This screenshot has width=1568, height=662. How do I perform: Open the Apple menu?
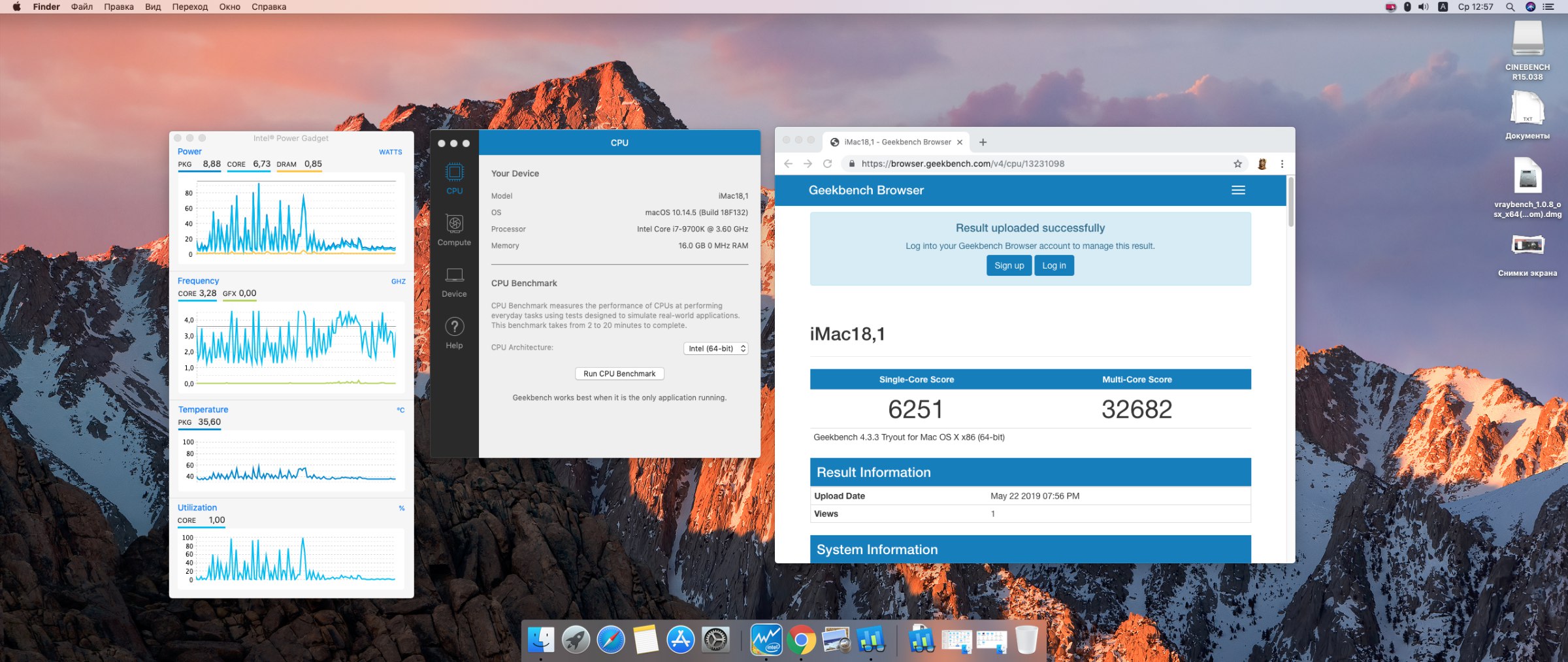[16, 7]
